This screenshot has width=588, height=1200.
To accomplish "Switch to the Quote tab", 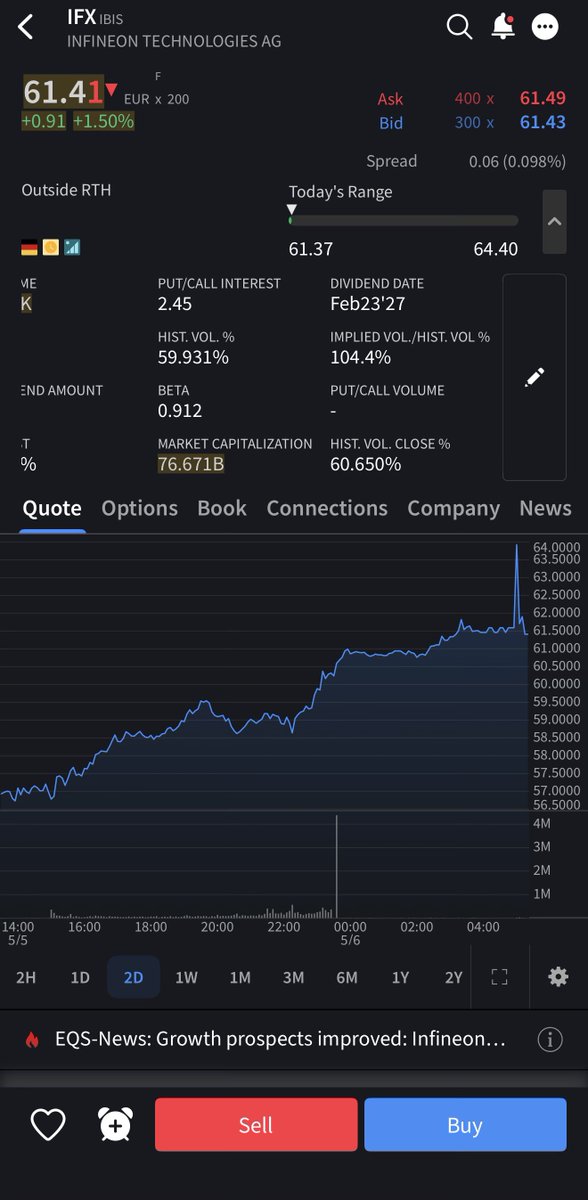I will pyautogui.click(x=52, y=508).
